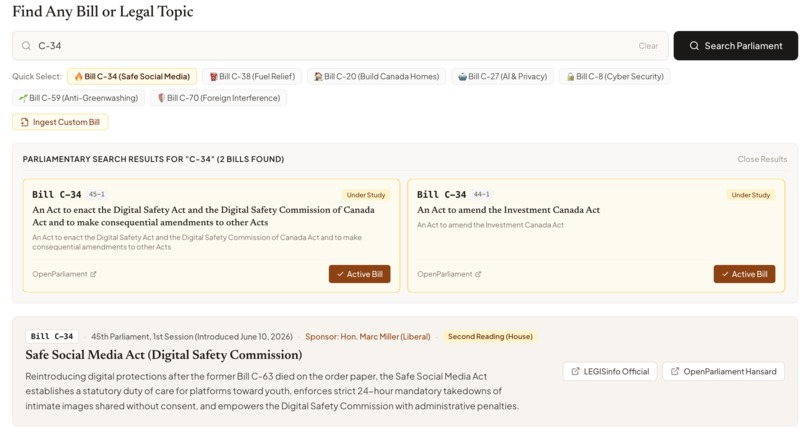806x436 pixels.
Task: Select Bill C-38 (Fuel Relief) quick chip
Action: [x=252, y=77]
